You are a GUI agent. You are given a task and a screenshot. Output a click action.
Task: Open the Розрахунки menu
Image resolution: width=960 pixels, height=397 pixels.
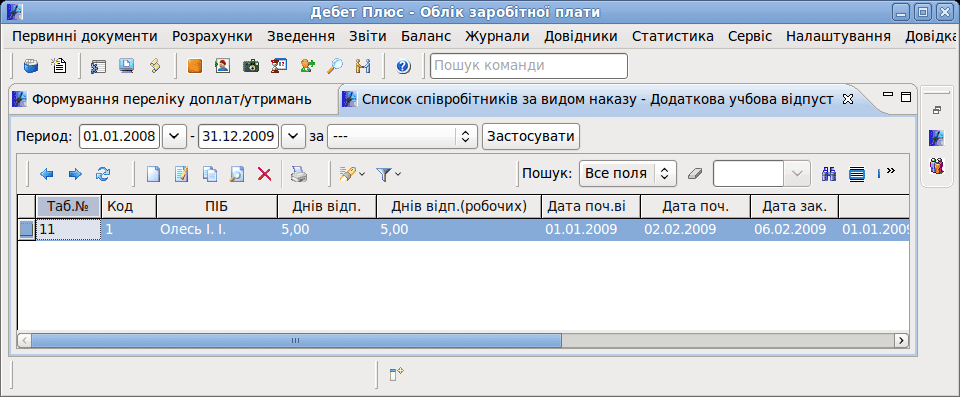[x=212, y=36]
